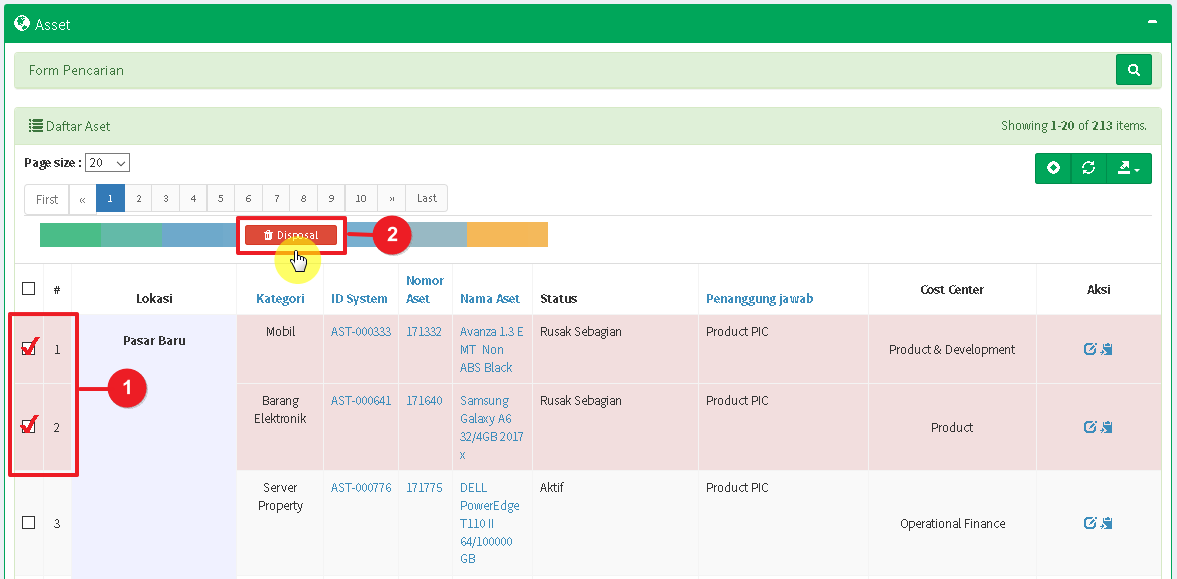Screen dimensions: 1177x579
Task: Jump to the Last page
Action: [x=427, y=198]
